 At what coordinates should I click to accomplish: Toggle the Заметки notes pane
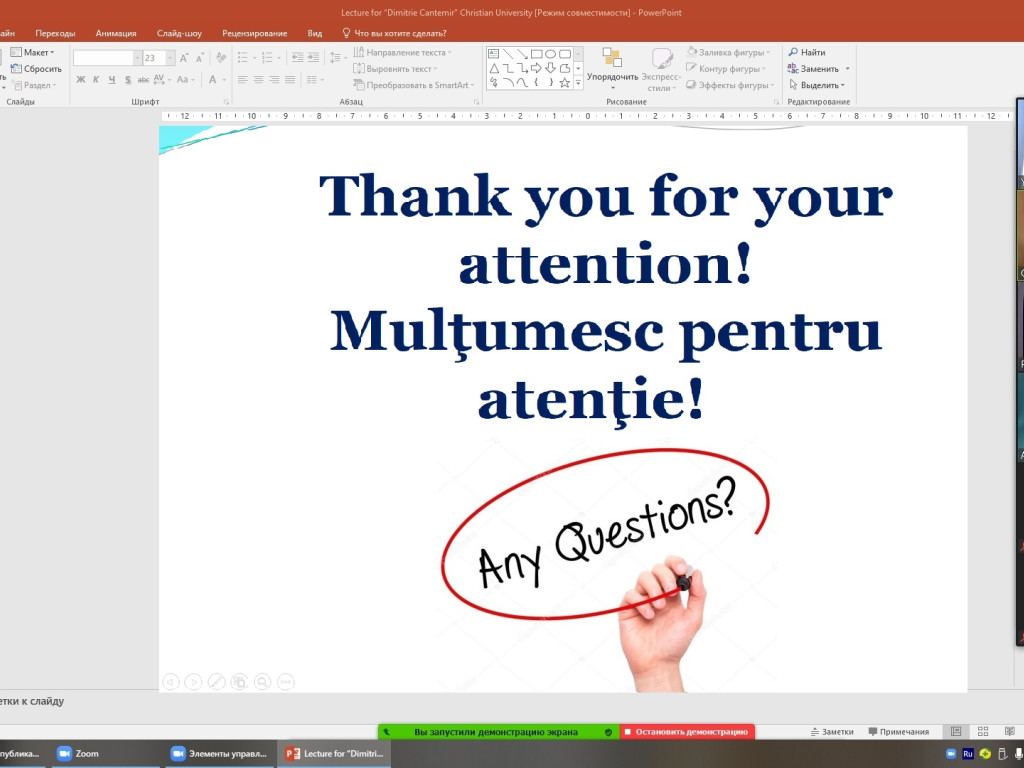point(832,731)
